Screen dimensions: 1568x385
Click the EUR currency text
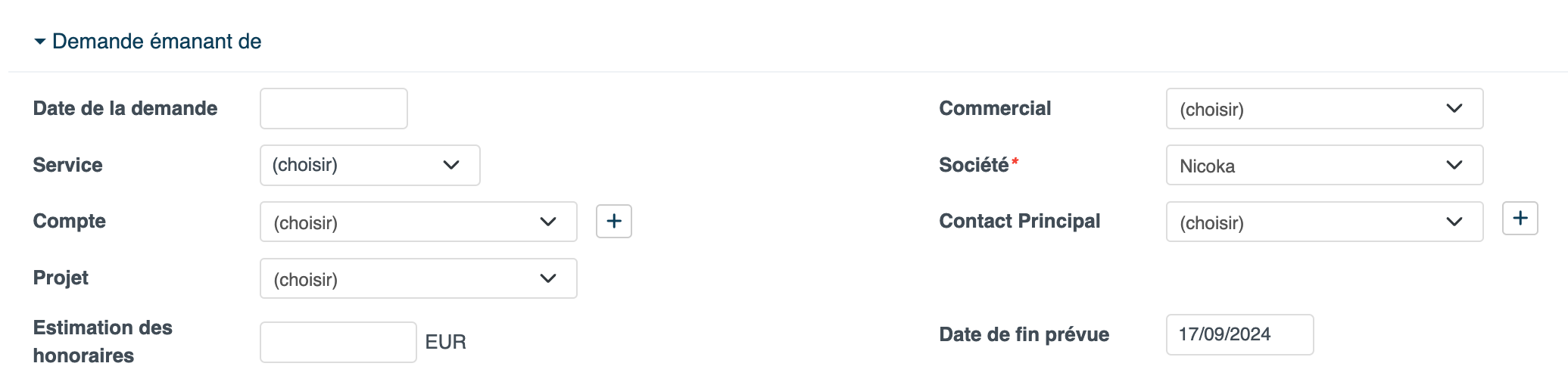[x=446, y=343]
